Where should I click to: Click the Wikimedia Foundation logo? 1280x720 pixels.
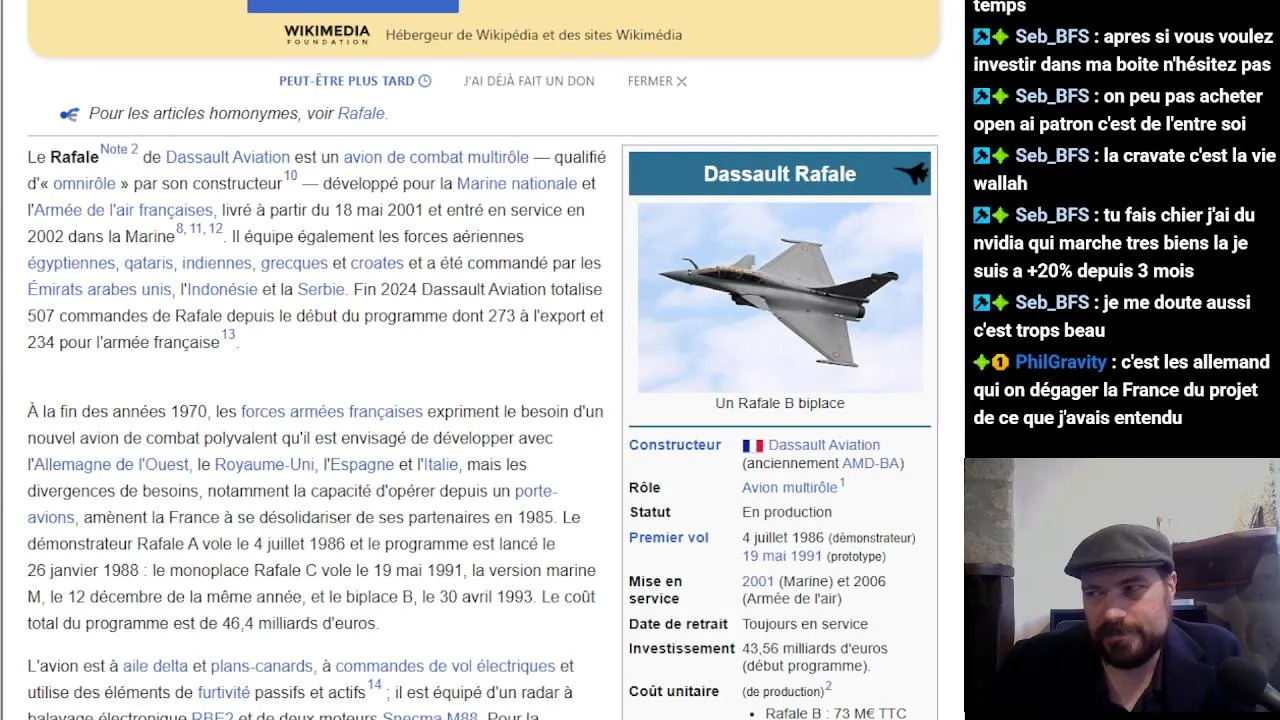tap(327, 34)
